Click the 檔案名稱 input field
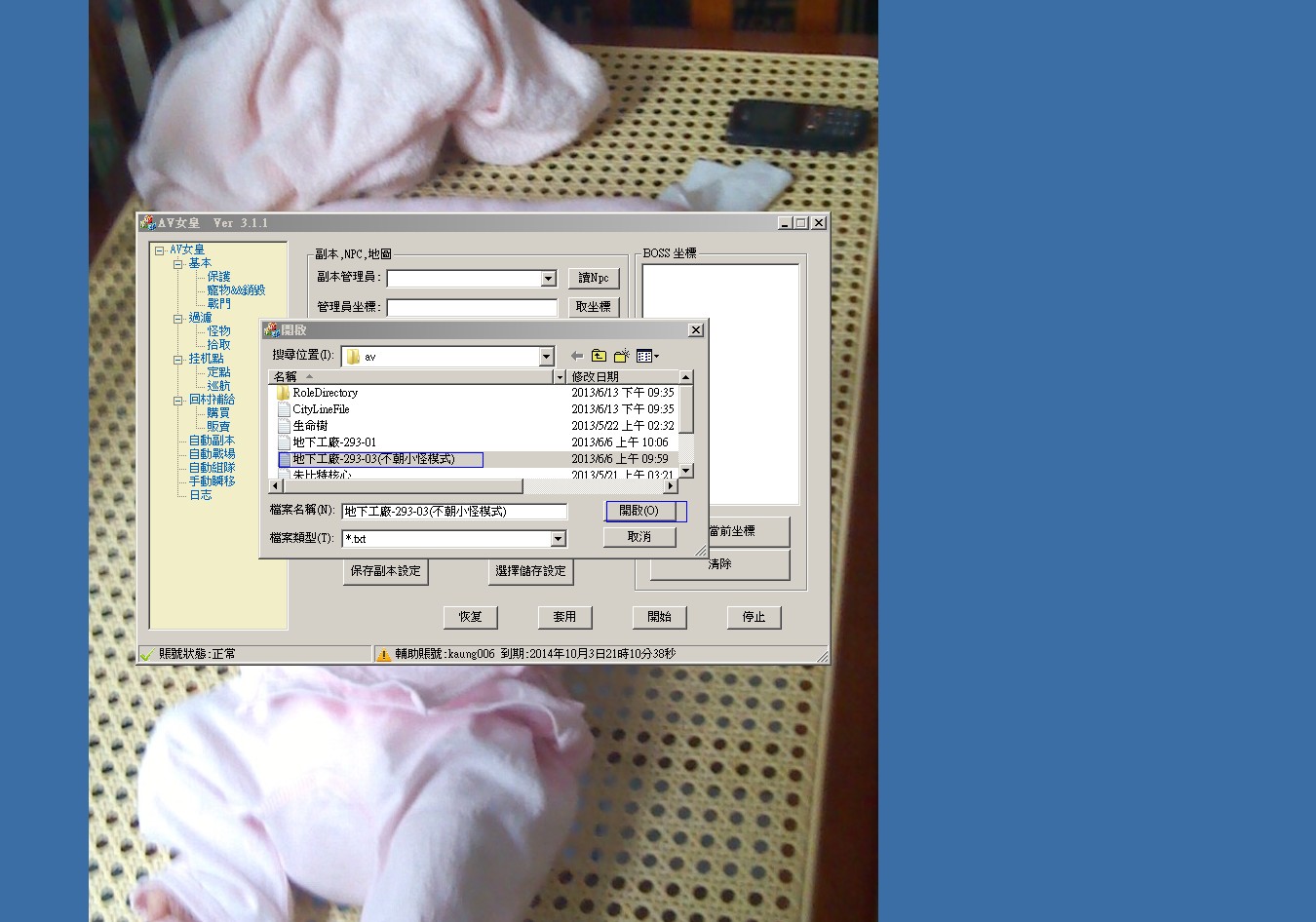 click(454, 512)
